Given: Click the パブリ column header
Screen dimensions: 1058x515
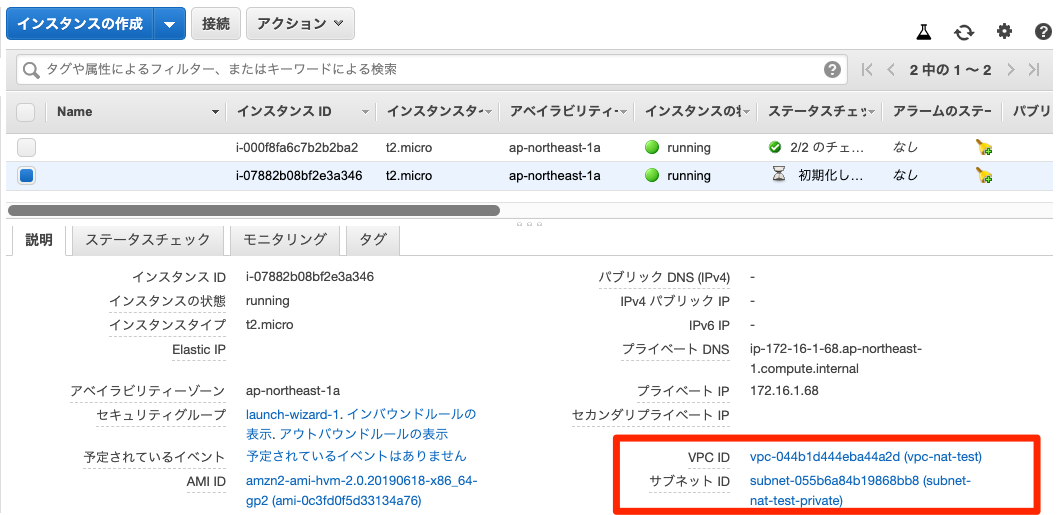Looking at the screenshot, I should point(1032,111).
